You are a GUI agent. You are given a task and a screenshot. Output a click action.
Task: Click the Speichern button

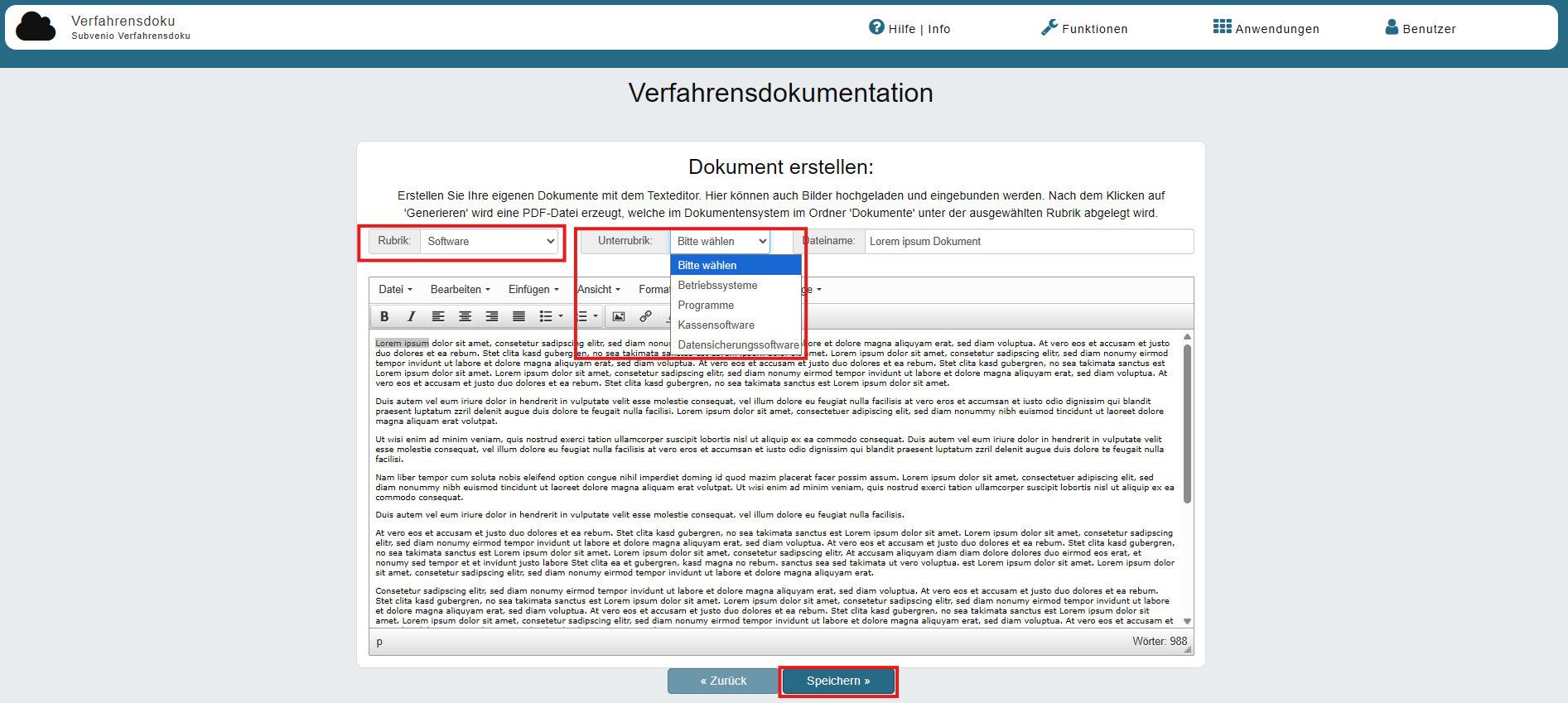point(838,681)
